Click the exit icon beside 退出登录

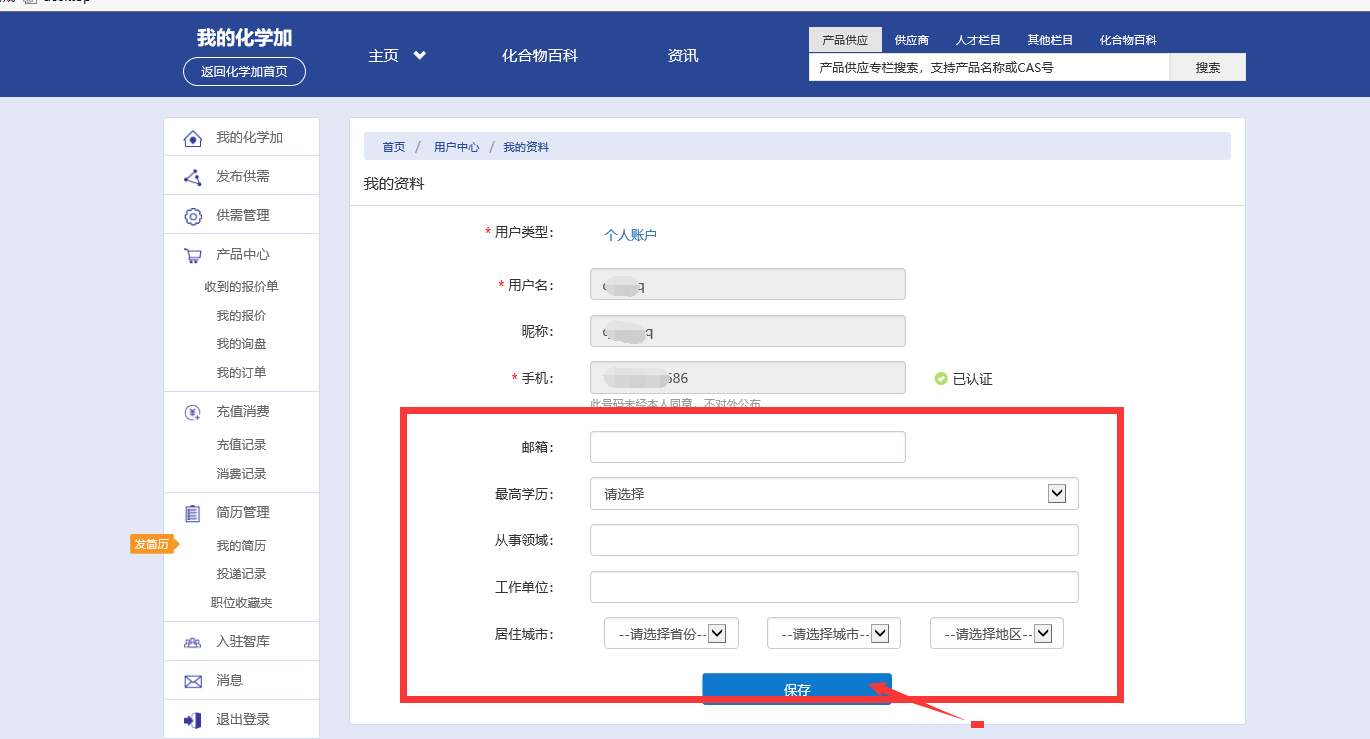coord(193,720)
